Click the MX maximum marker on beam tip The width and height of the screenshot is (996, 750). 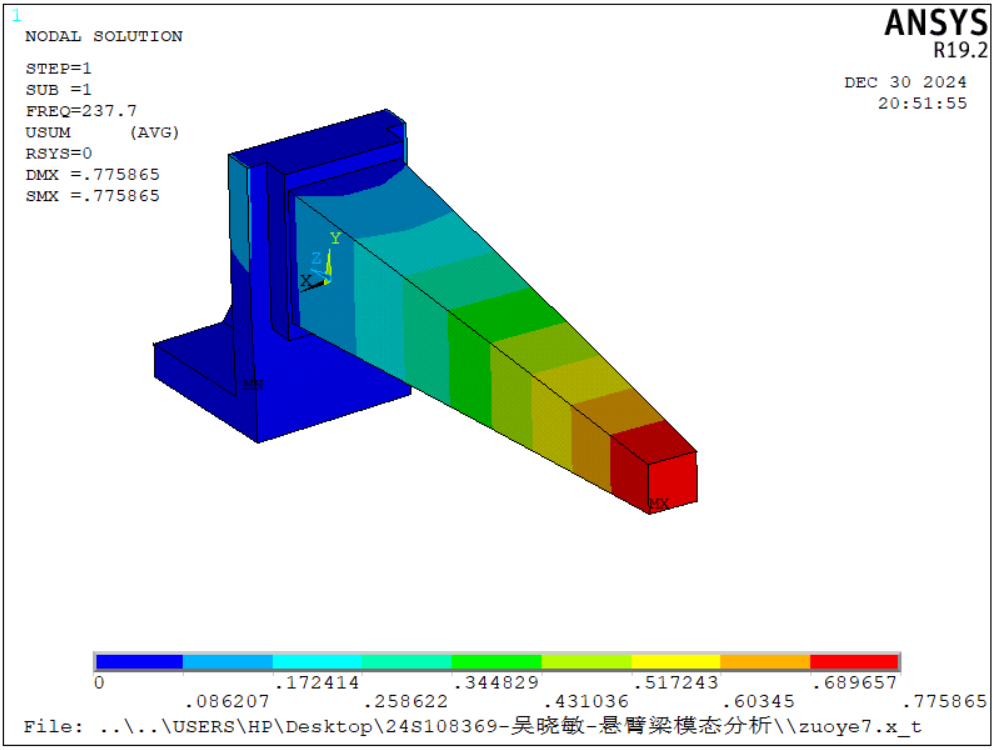[x=658, y=504]
